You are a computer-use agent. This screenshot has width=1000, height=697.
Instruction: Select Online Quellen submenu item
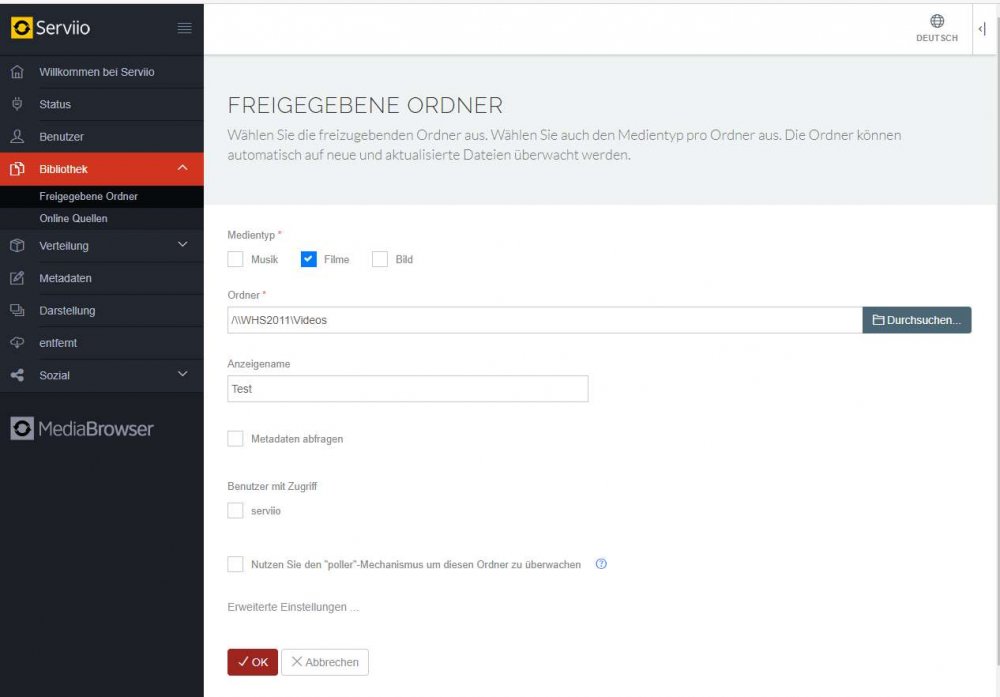(x=101, y=218)
